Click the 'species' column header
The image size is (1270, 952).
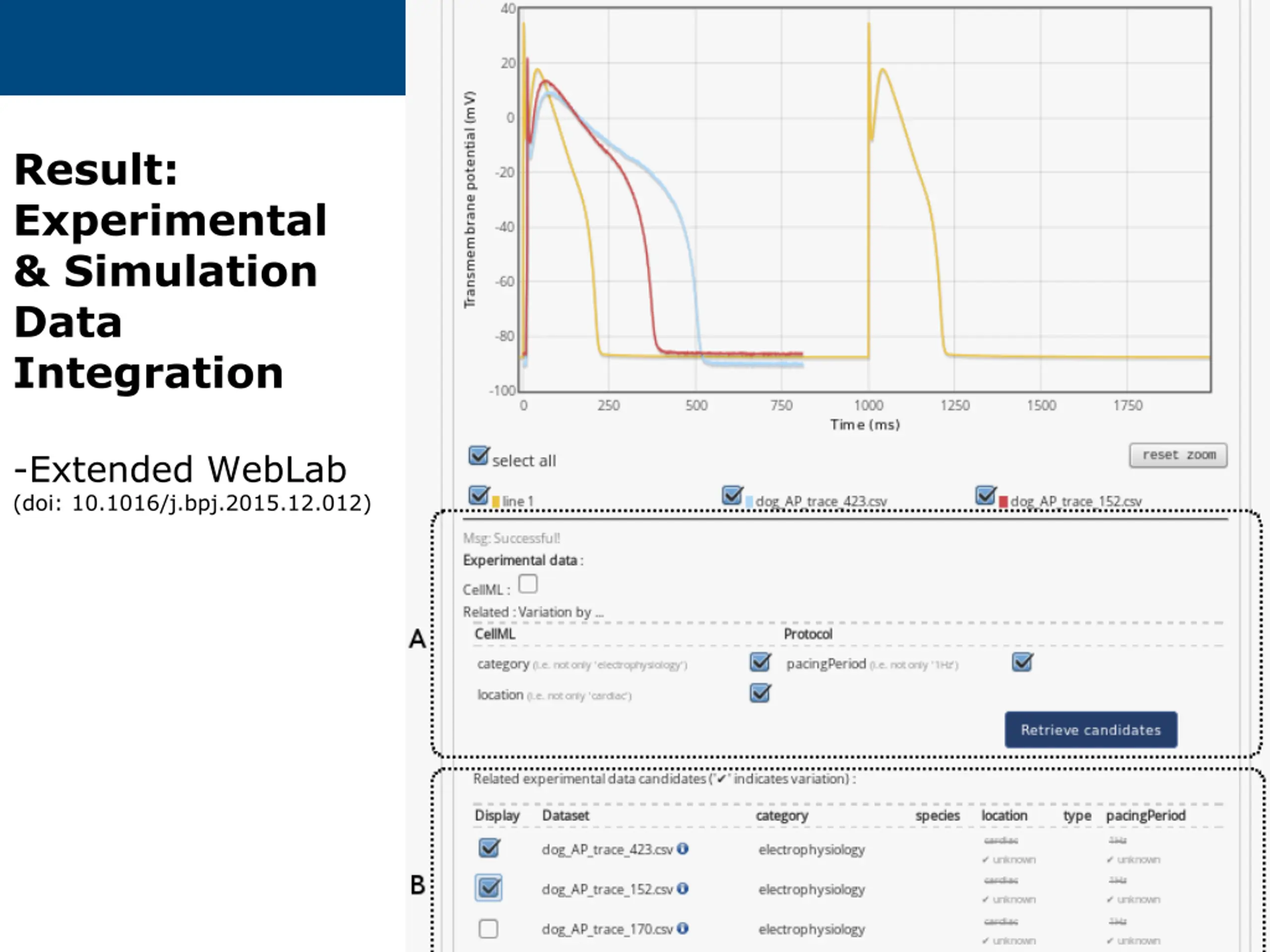(938, 816)
